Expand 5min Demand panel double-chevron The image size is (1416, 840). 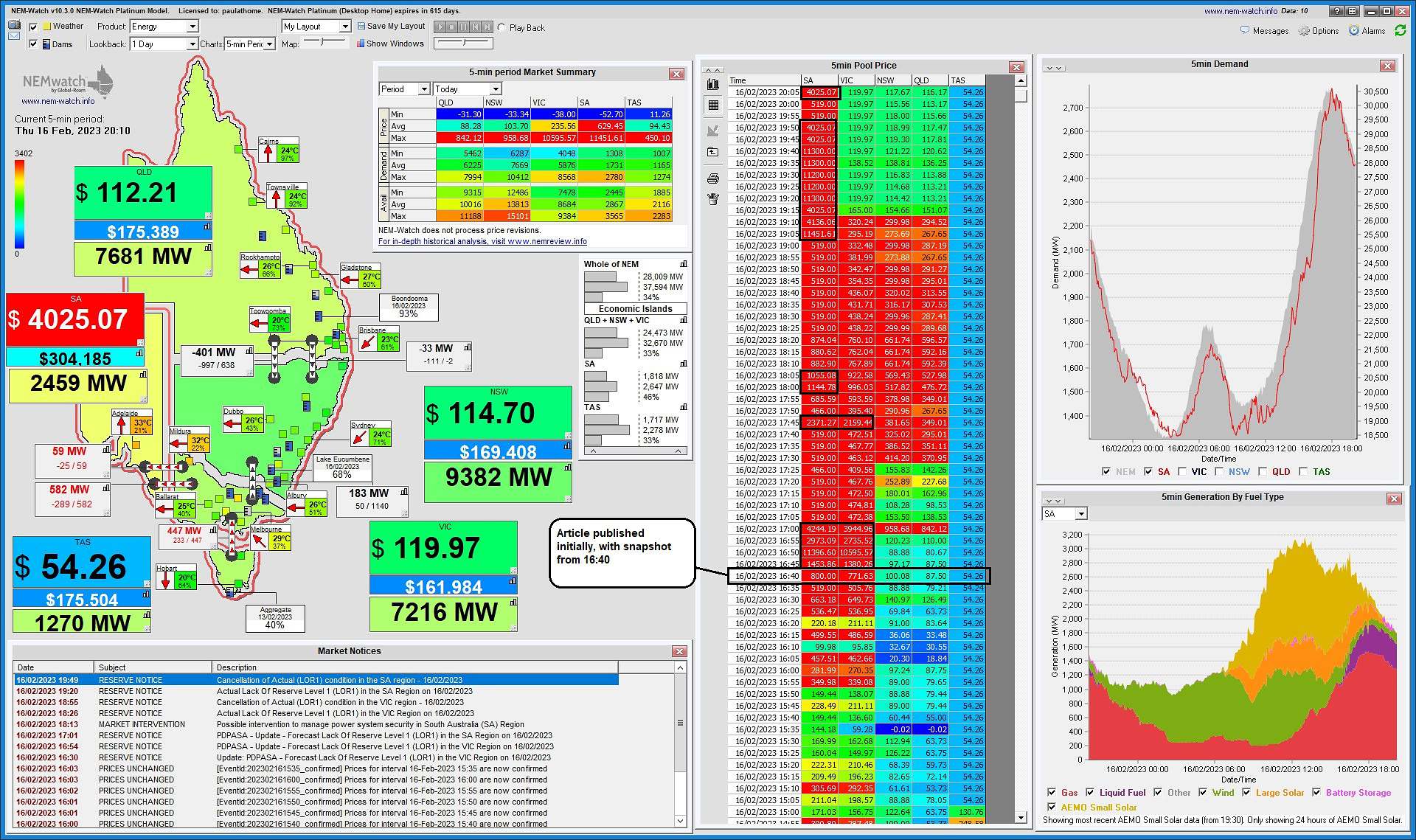pyautogui.click(x=1054, y=68)
